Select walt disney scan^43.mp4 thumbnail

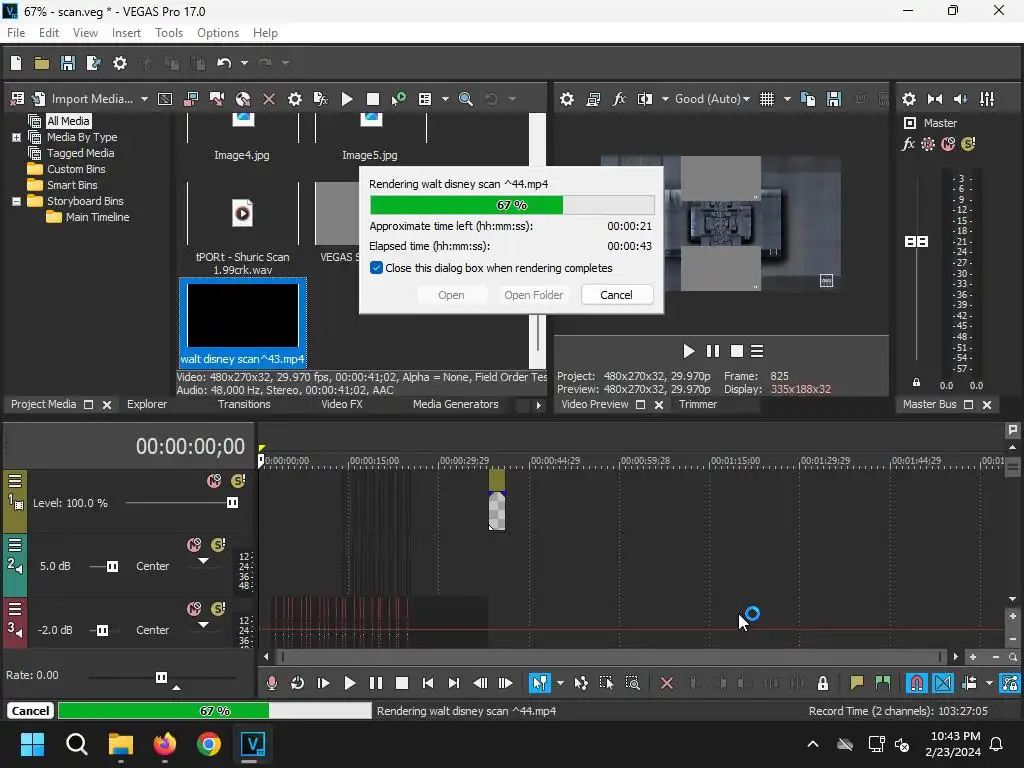point(242,323)
